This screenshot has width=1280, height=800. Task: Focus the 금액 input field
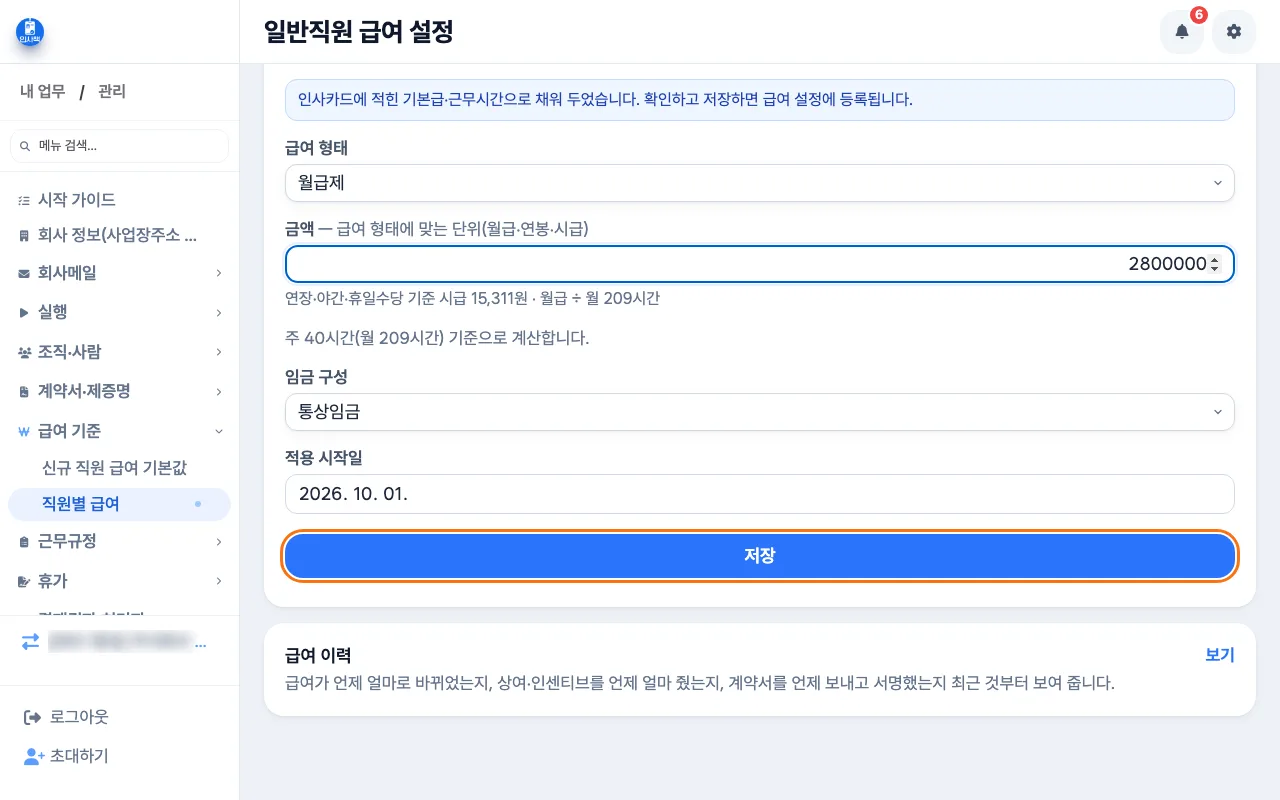760,265
